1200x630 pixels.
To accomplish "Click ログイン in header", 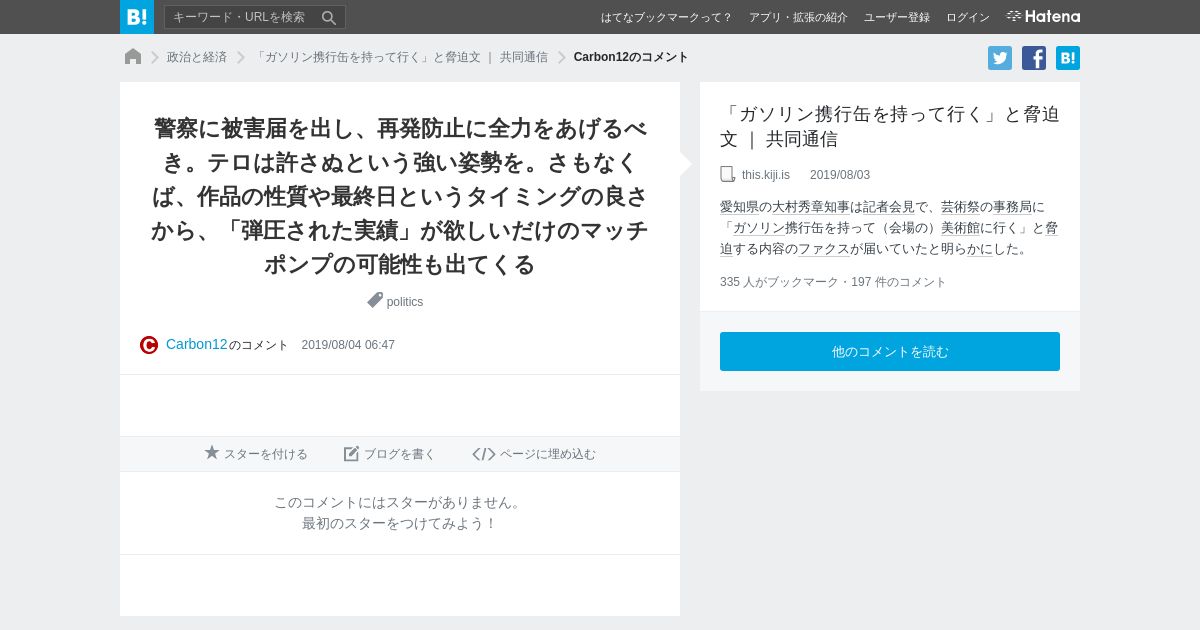I will click(x=968, y=17).
